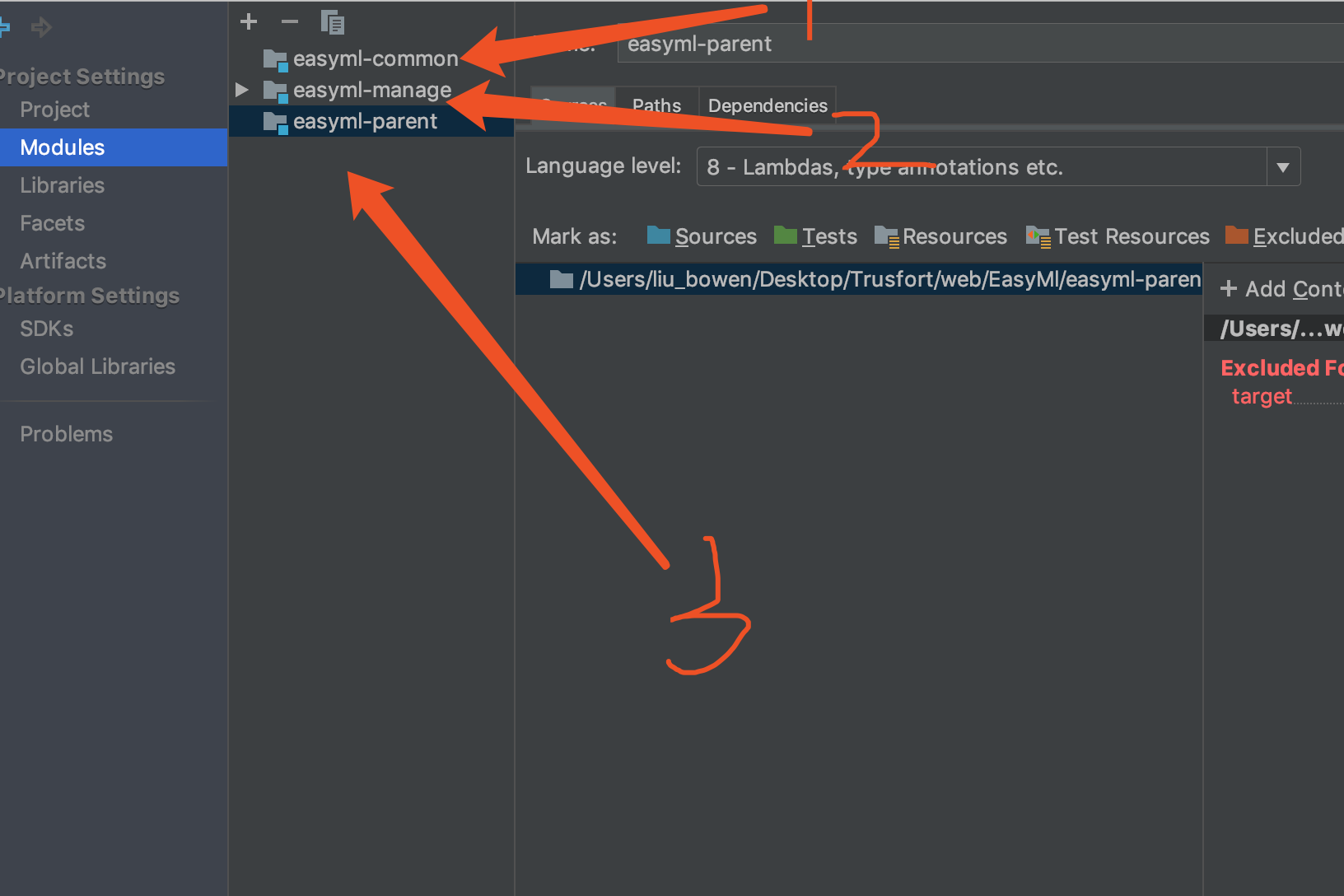Expand the easyml-manage tree node
Viewport: 1344px width, 896px height.
tap(241, 89)
